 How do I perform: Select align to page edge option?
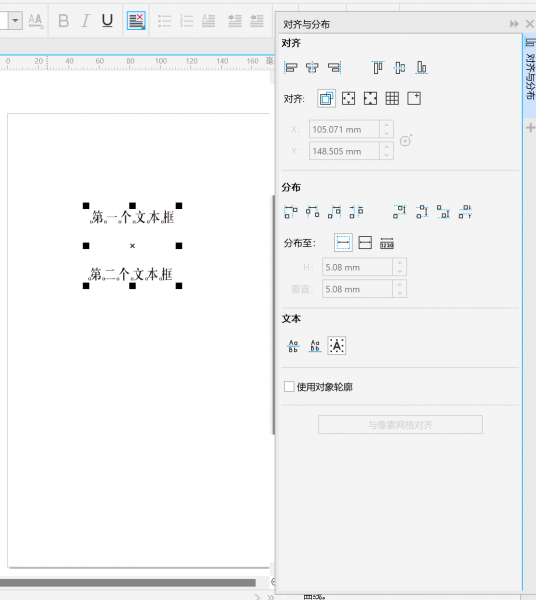click(348, 99)
